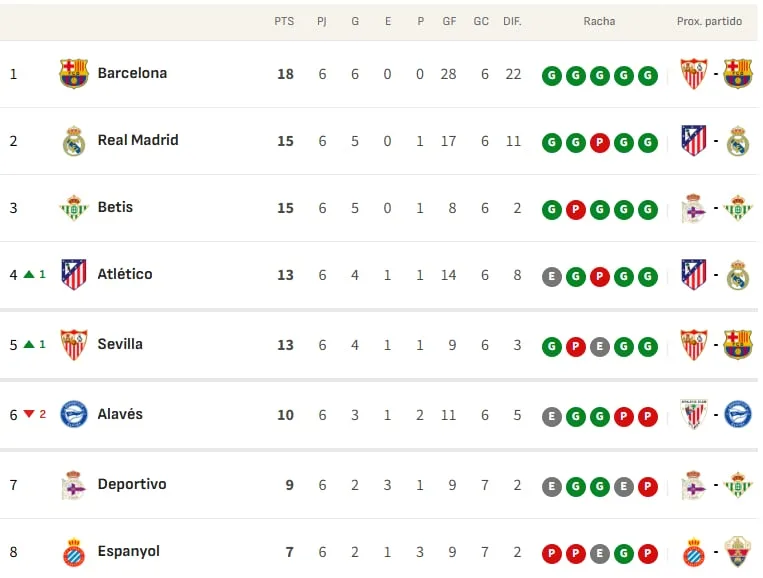Click Alavés red down-arrow position change
This screenshot has width=763, height=578.
pyautogui.click(x=29, y=414)
